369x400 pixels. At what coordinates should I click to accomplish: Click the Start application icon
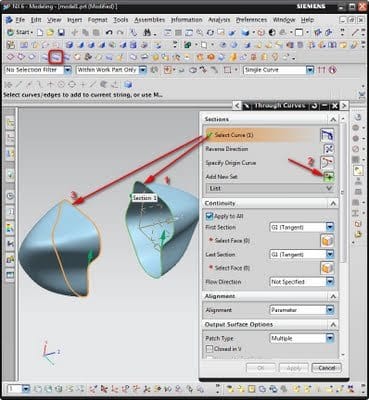pos(10,32)
